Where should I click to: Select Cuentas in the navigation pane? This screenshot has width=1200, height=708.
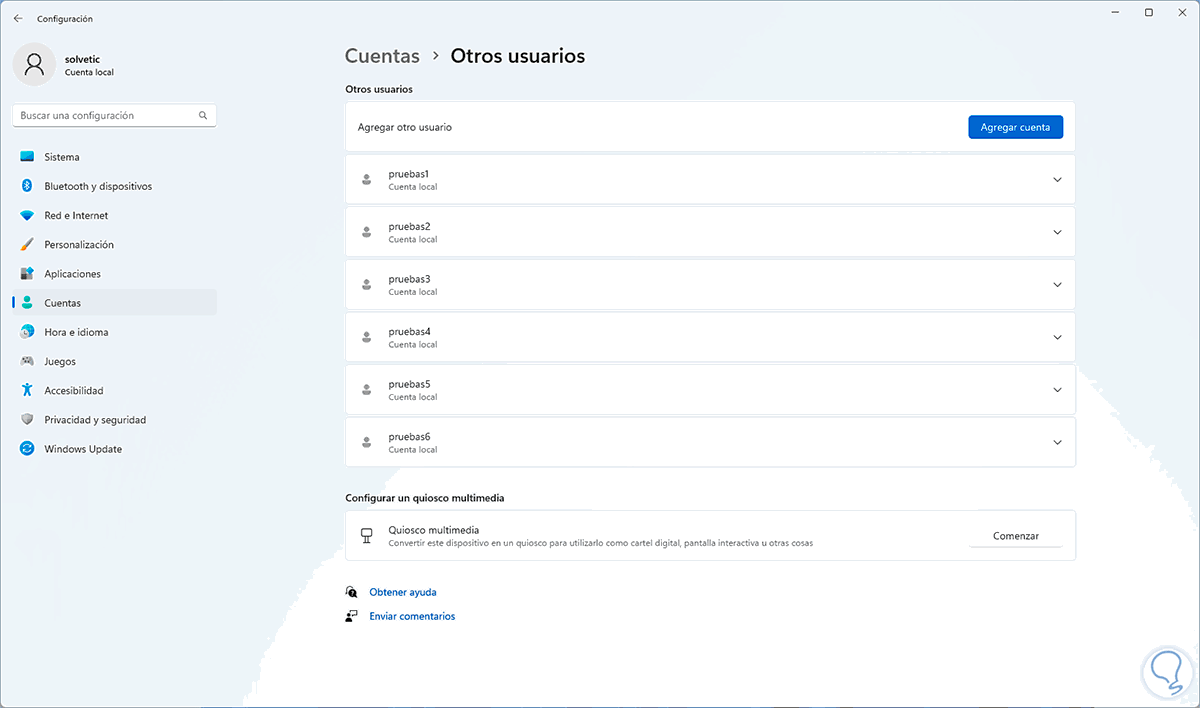point(62,302)
